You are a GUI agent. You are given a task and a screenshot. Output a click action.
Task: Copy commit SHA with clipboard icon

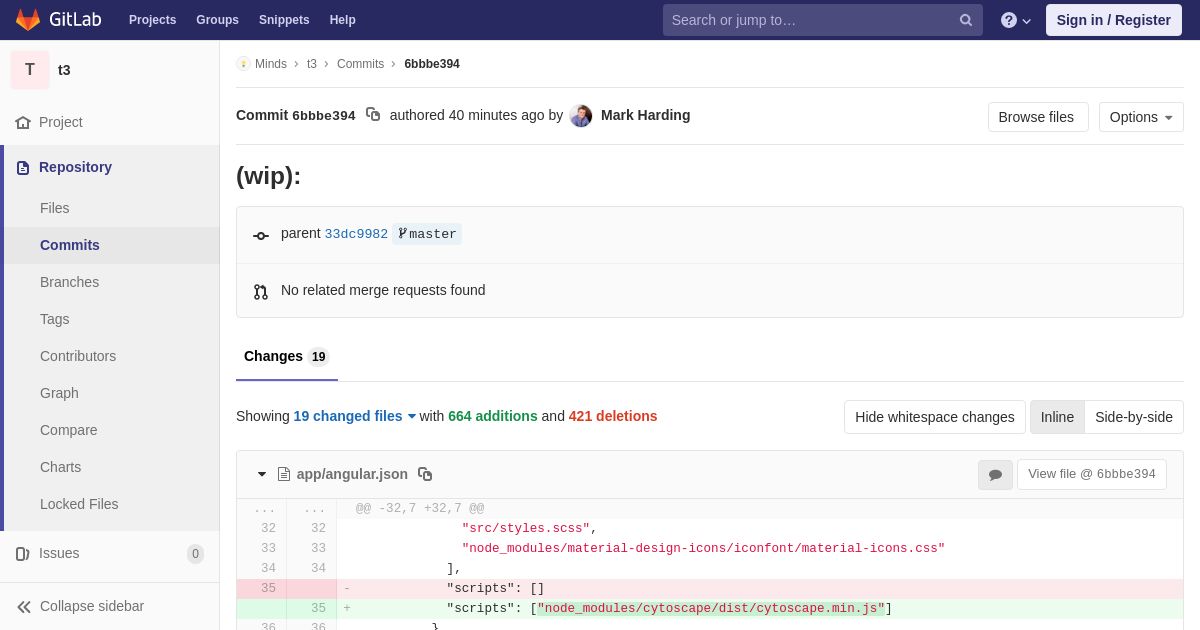[373, 115]
